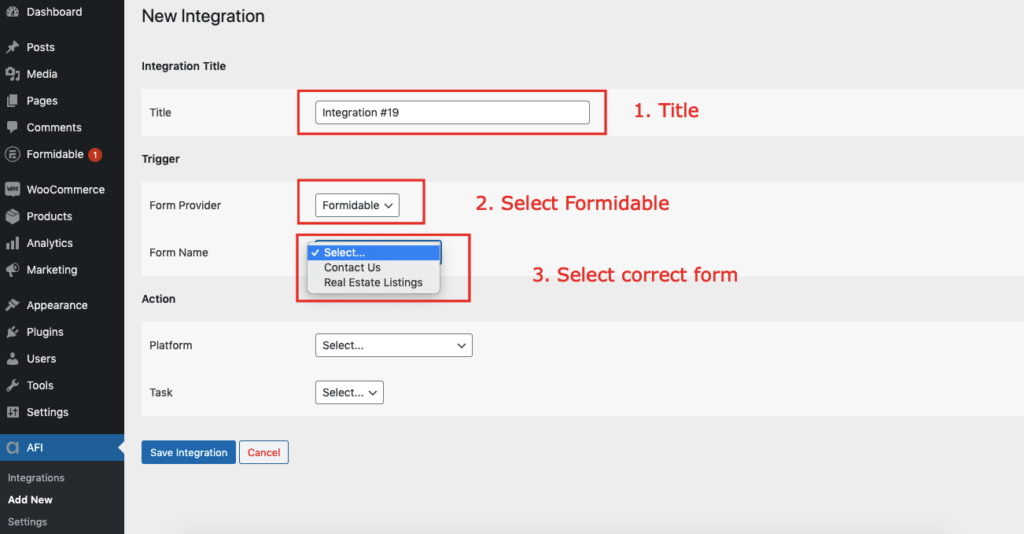Expand the Platform select dropdown
The height and width of the screenshot is (534, 1024).
point(394,345)
